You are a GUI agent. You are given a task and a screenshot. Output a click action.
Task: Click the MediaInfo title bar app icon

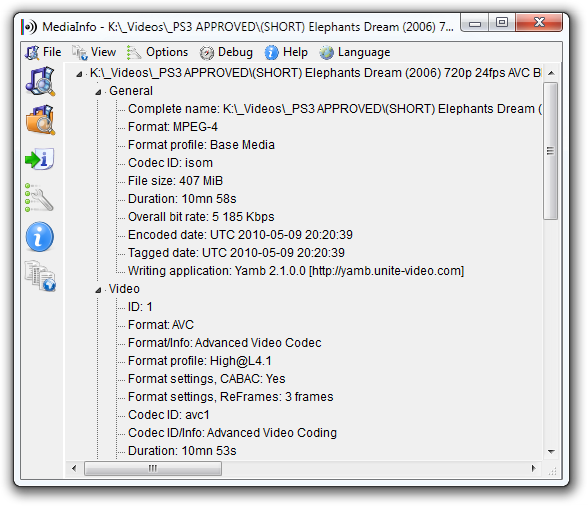29,27
